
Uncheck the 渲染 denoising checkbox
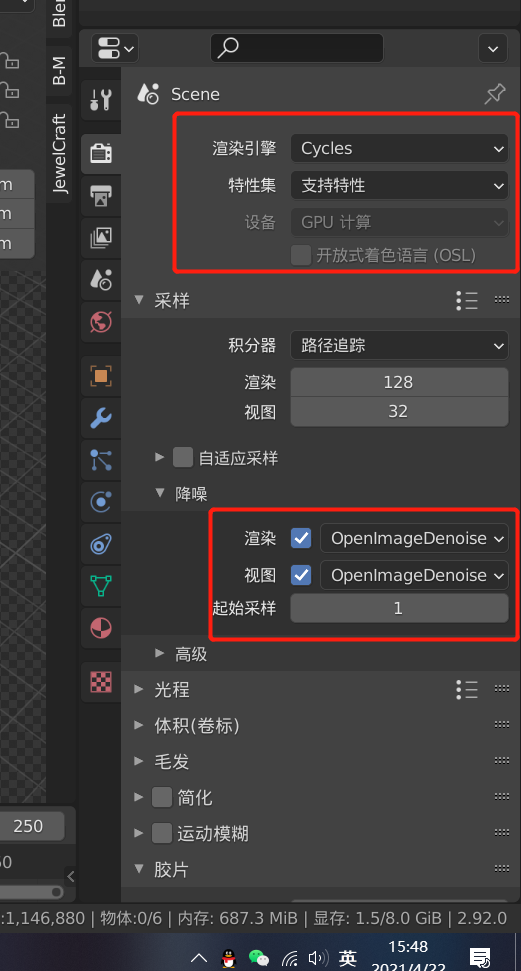(x=301, y=538)
